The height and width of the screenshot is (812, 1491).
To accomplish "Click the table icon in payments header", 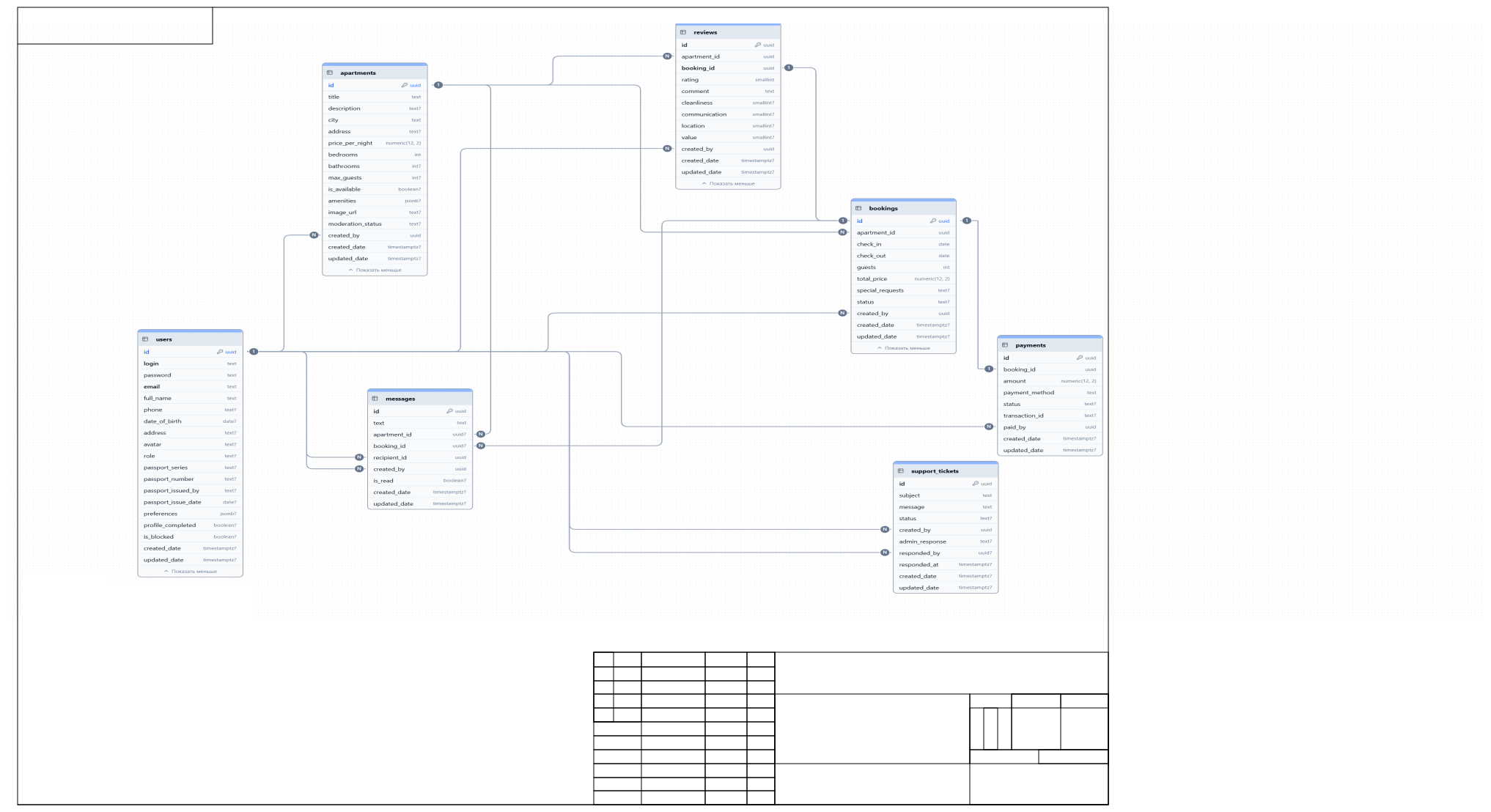I will [x=1005, y=345].
